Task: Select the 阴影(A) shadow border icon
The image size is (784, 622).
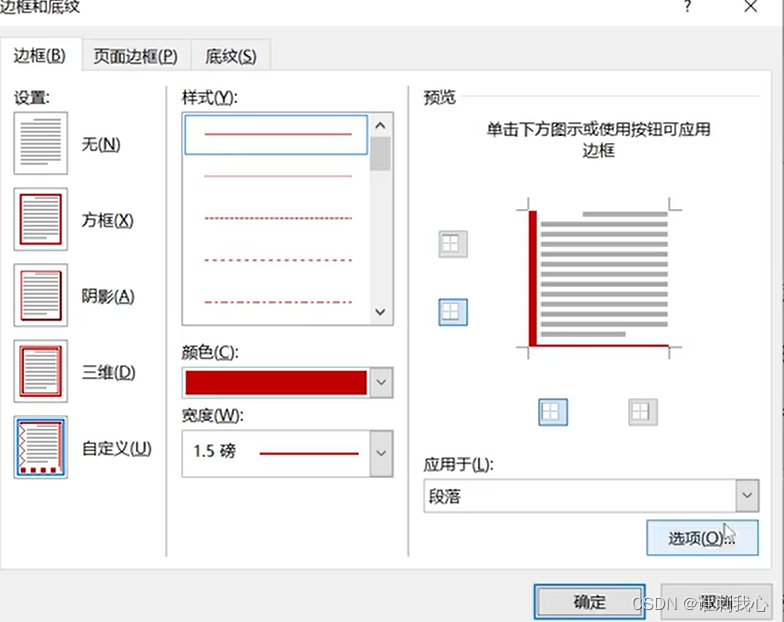Action: (x=40, y=295)
